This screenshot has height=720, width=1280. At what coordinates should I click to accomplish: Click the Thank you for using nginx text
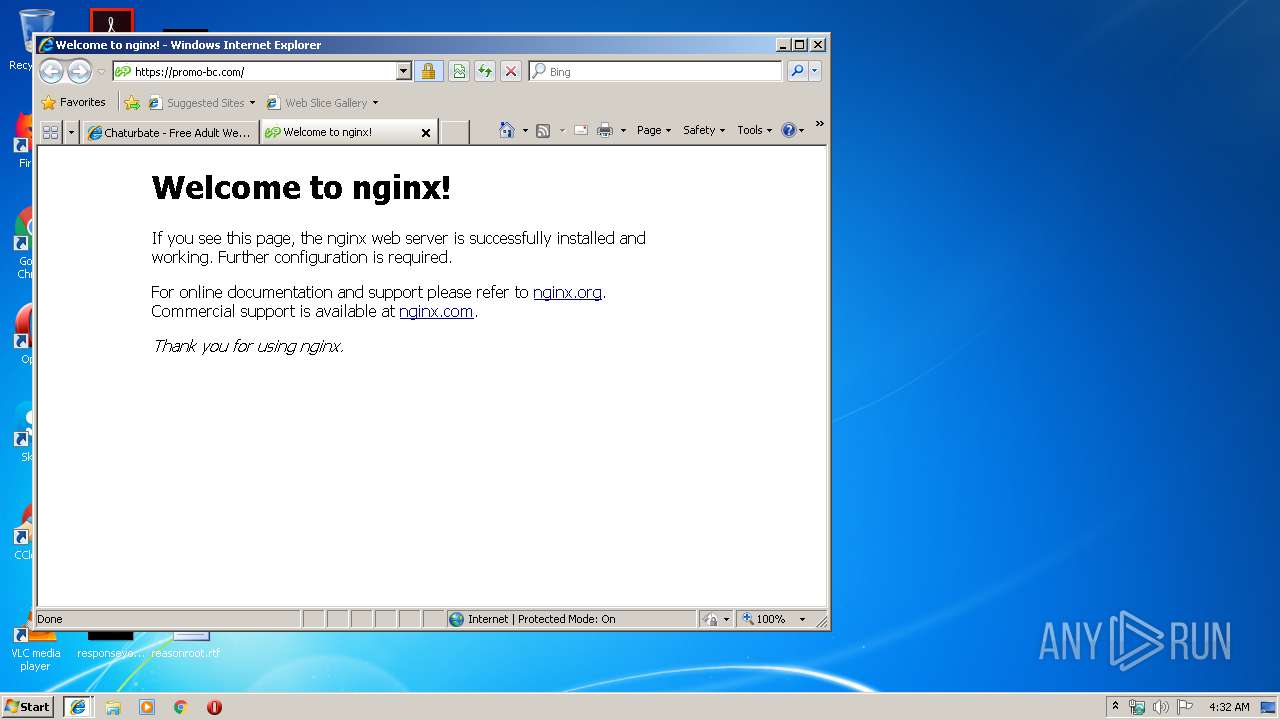pos(247,346)
